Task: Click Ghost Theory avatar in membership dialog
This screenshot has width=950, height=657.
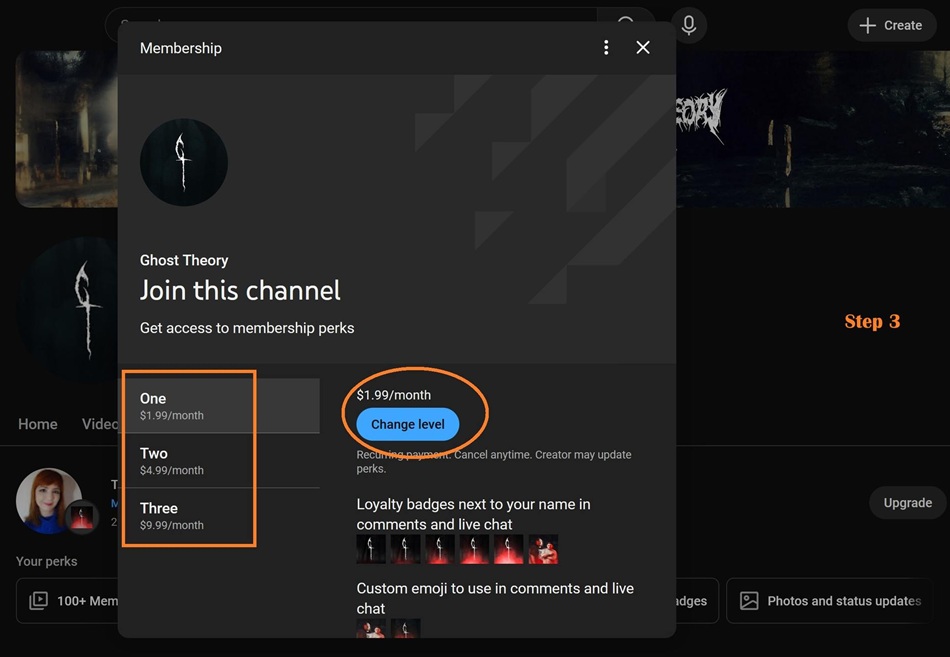Action: (184, 162)
